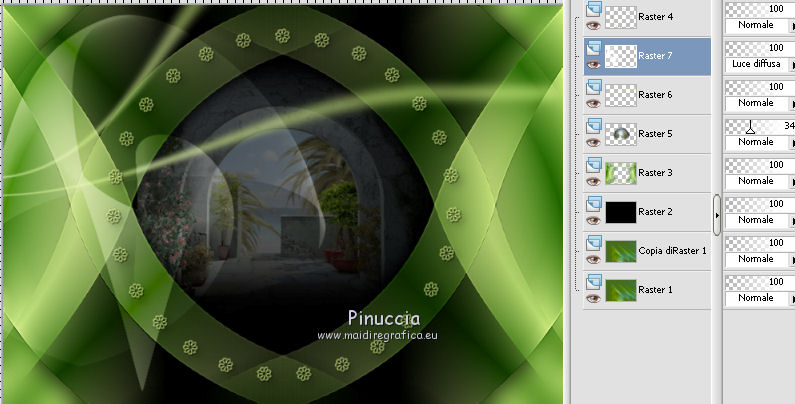Adjust Raster 2 opacity slider
This screenshot has width=795, height=404.
click(x=760, y=204)
